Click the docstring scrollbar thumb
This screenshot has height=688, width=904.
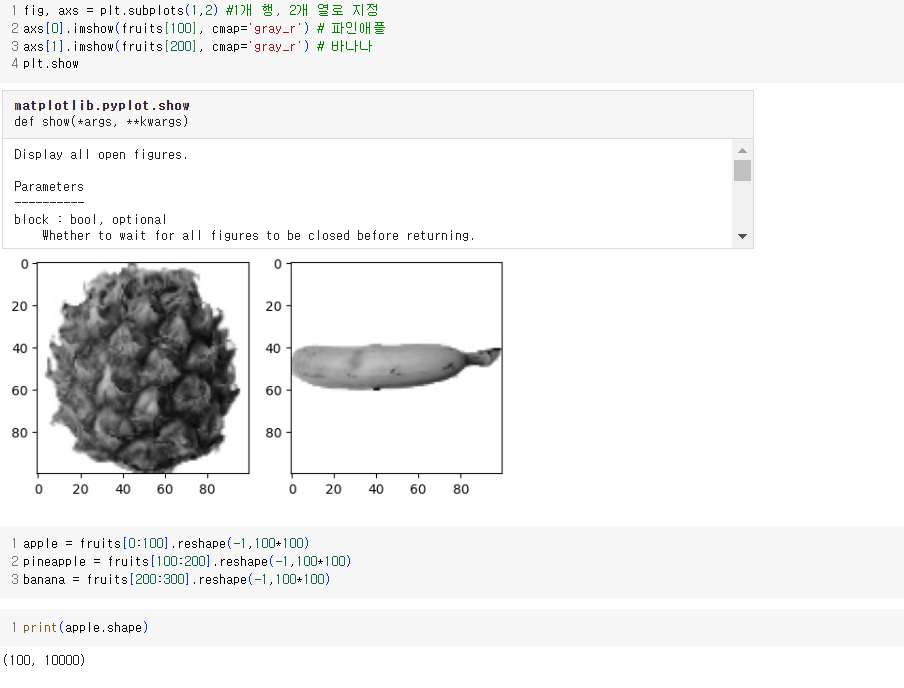(742, 171)
